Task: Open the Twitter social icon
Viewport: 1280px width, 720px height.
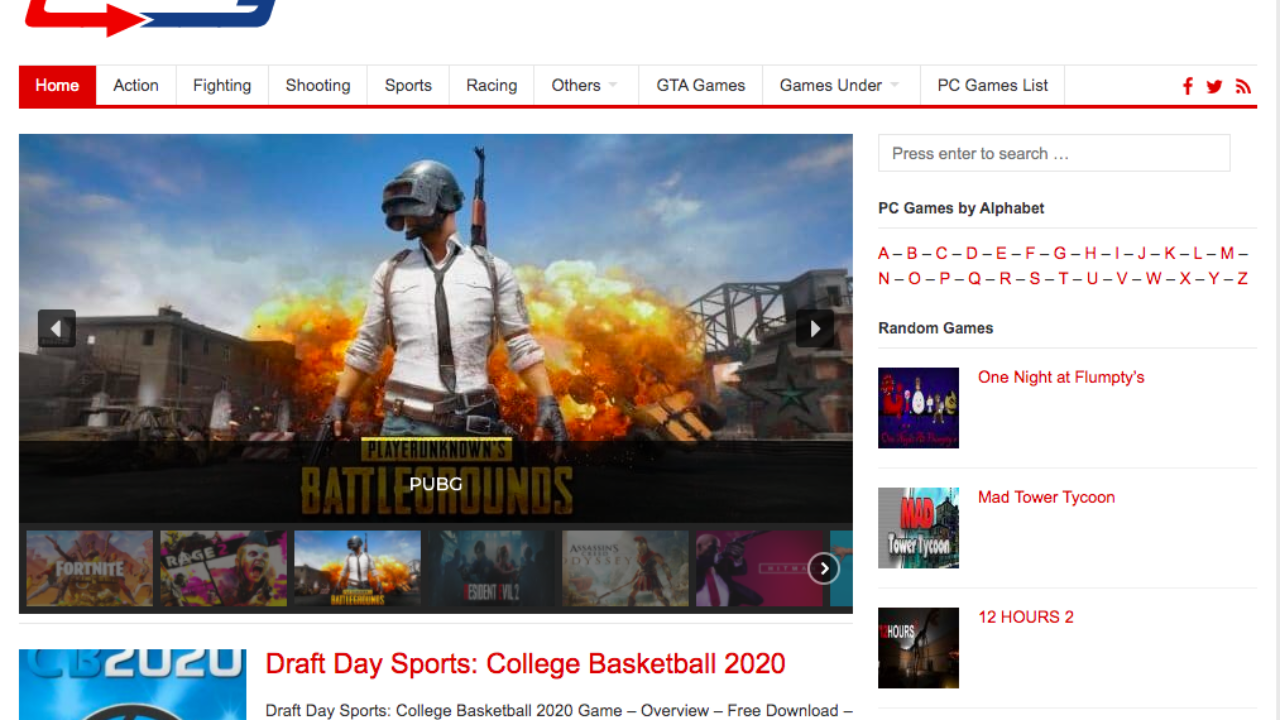Action: pos(1214,86)
